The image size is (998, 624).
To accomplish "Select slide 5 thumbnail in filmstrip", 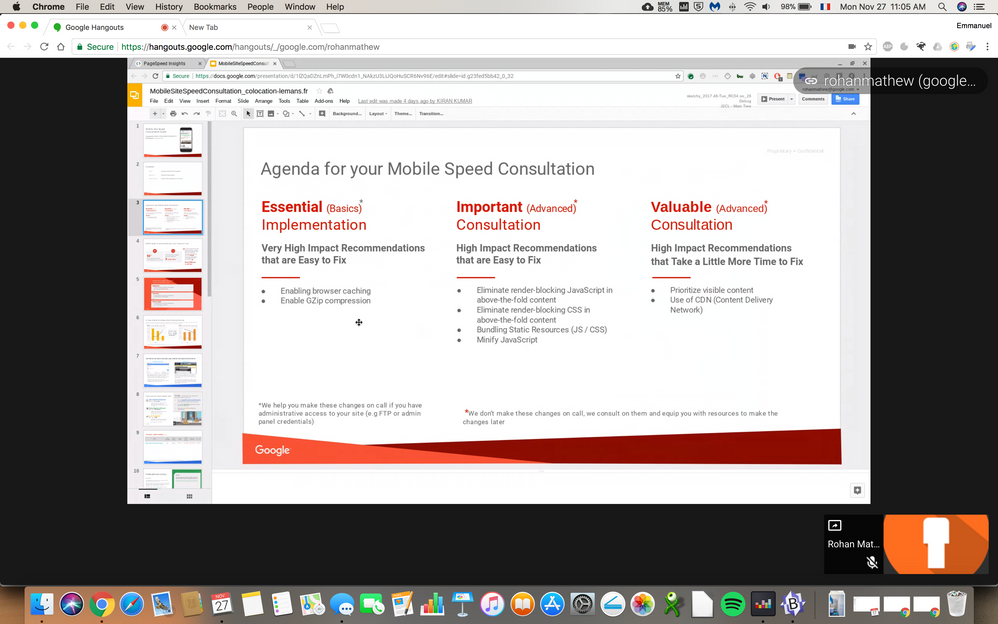I will tap(172, 293).
